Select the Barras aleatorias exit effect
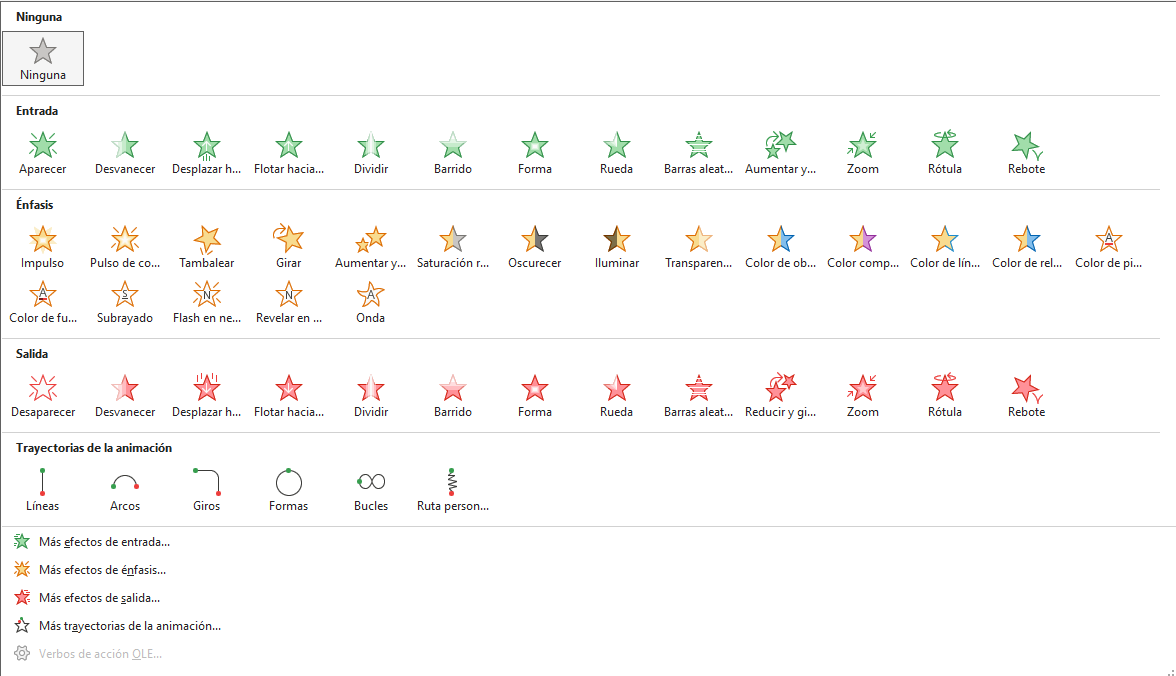This screenshot has width=1176, height=676. tap(698, 395)
